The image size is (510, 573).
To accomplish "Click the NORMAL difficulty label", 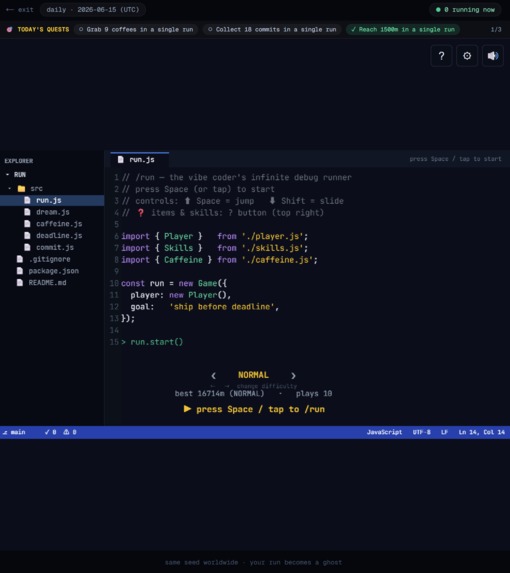I will pos(253,375).
